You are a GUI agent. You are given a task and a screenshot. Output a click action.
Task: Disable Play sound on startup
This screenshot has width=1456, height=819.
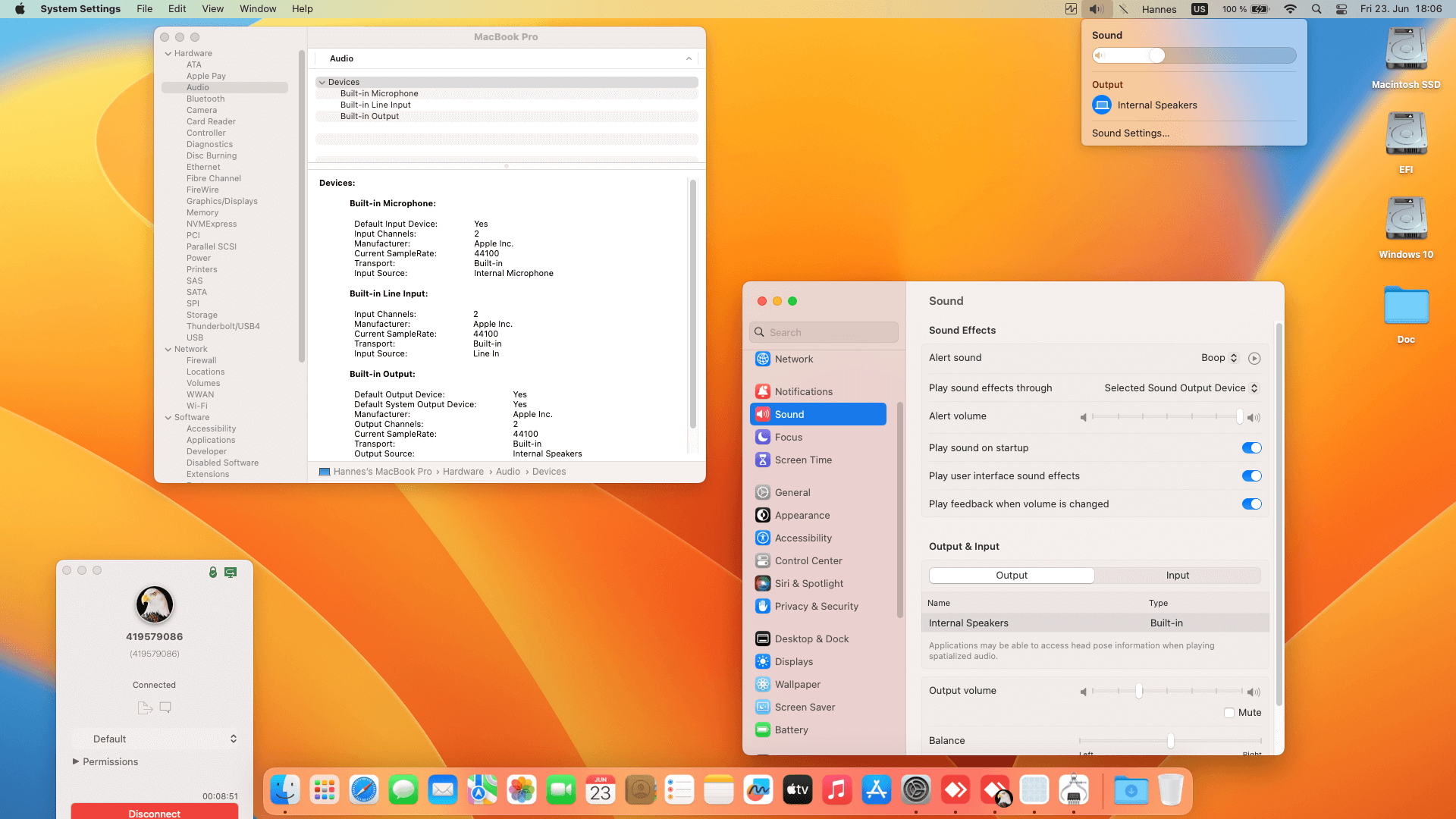(x=1251, y=448)
